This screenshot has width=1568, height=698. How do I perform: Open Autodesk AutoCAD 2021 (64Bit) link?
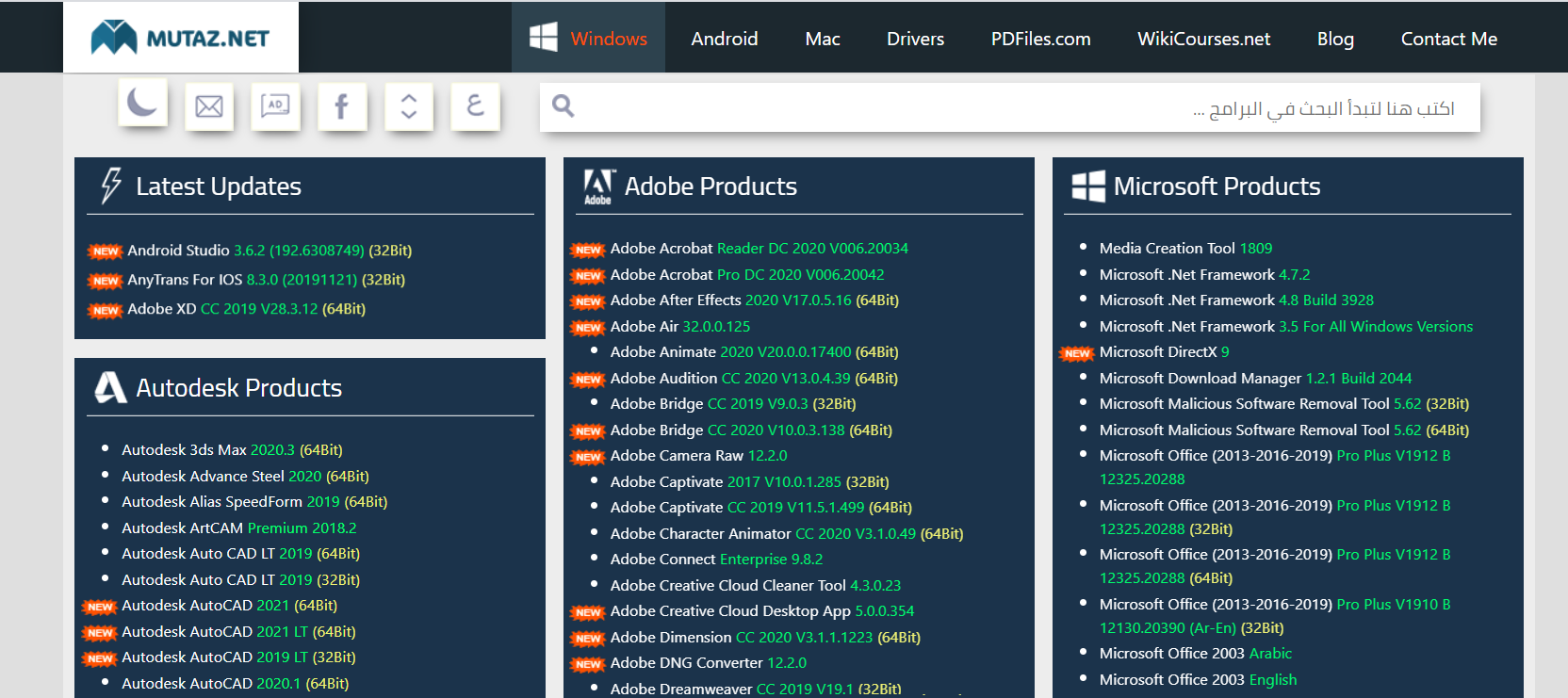229,606
